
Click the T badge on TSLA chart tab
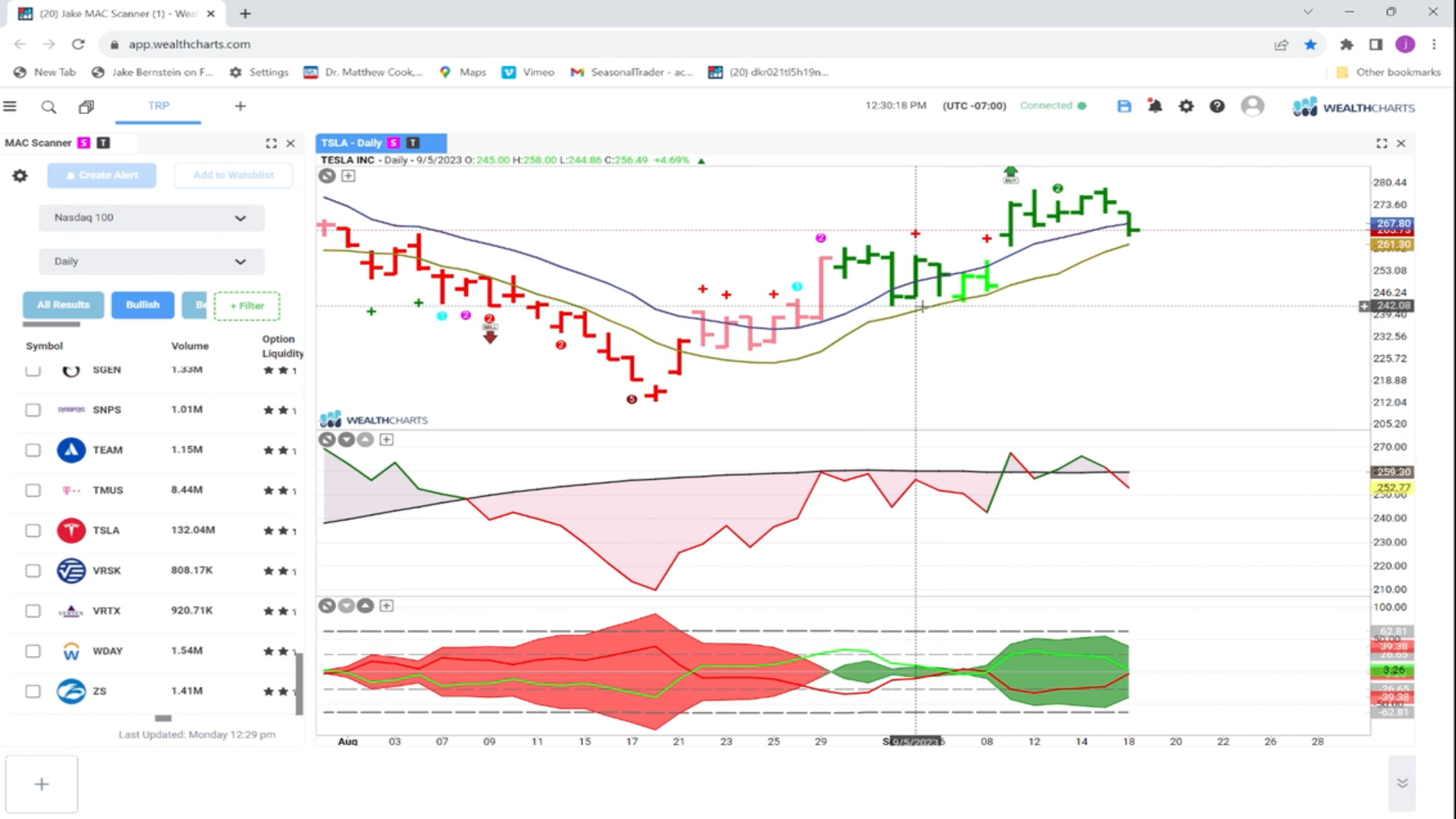tap(413, 143)
